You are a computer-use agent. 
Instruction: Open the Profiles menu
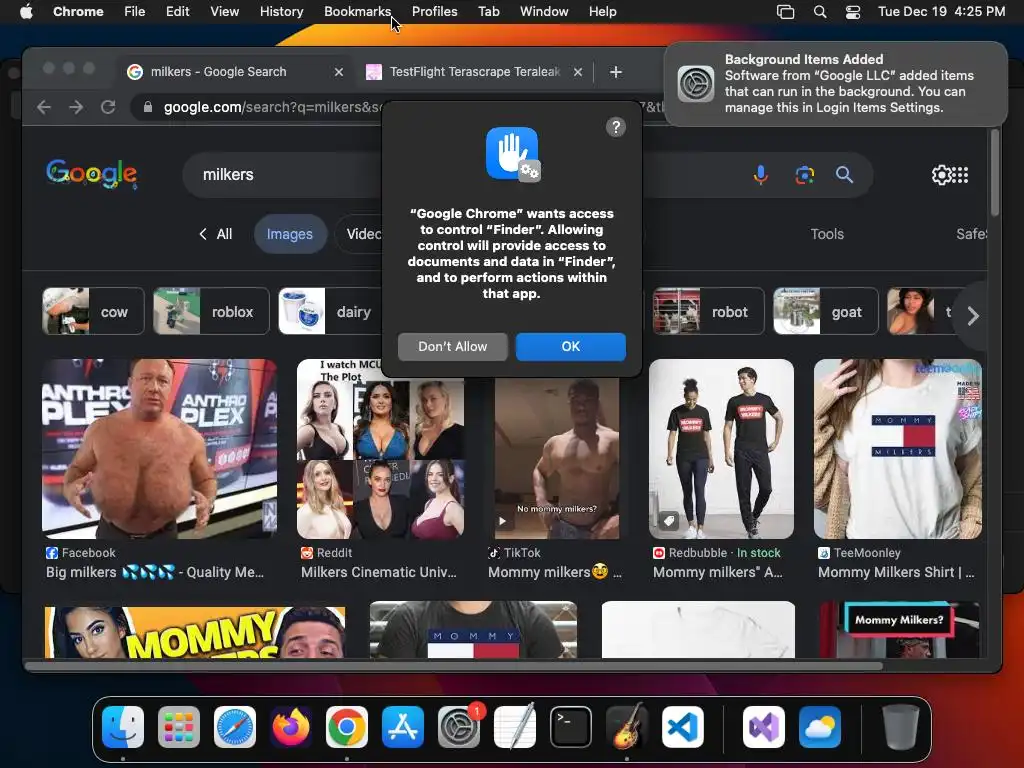pos(434,12)
